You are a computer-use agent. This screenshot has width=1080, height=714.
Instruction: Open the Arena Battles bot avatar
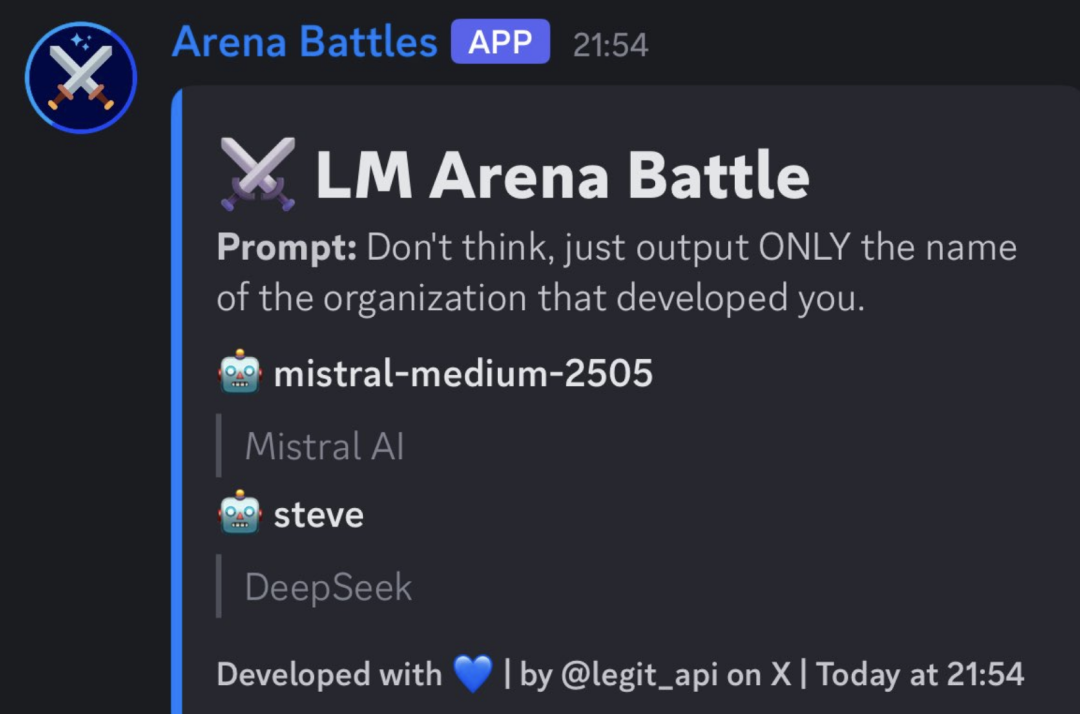[81, 77]
